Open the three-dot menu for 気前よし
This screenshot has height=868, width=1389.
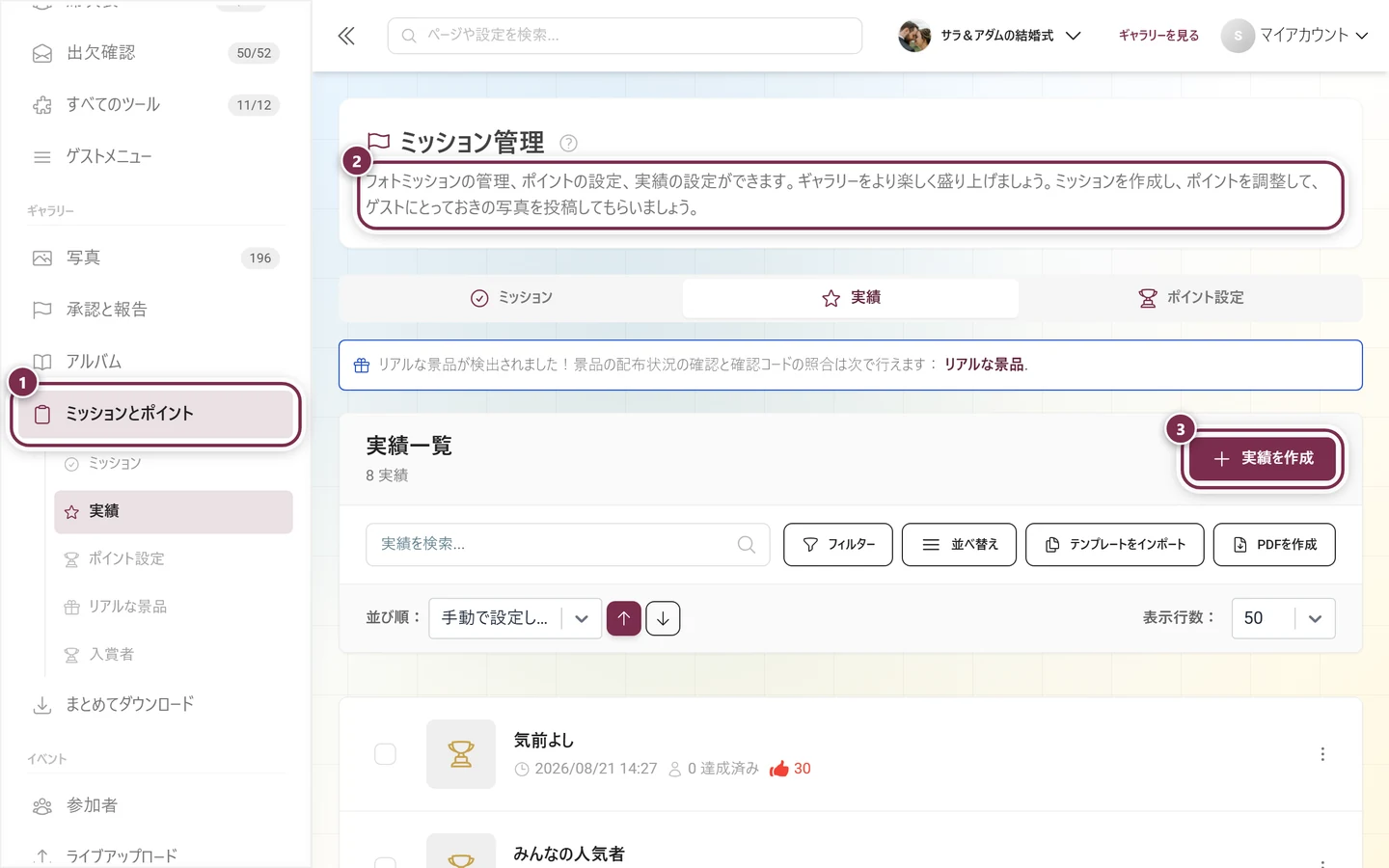point(1322,754)
